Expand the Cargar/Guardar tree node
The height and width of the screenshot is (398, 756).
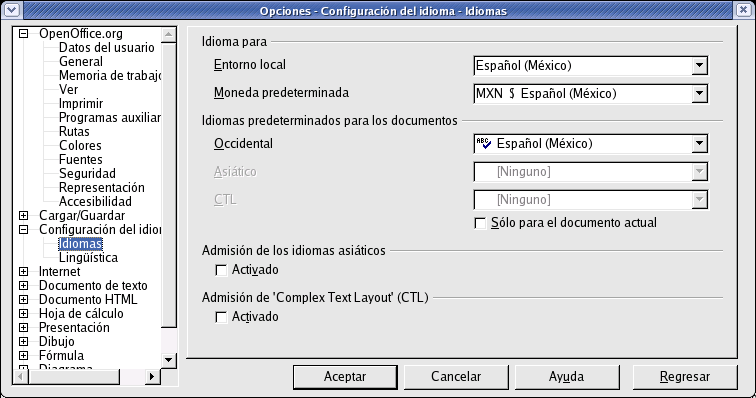click(x=23, y=216)
